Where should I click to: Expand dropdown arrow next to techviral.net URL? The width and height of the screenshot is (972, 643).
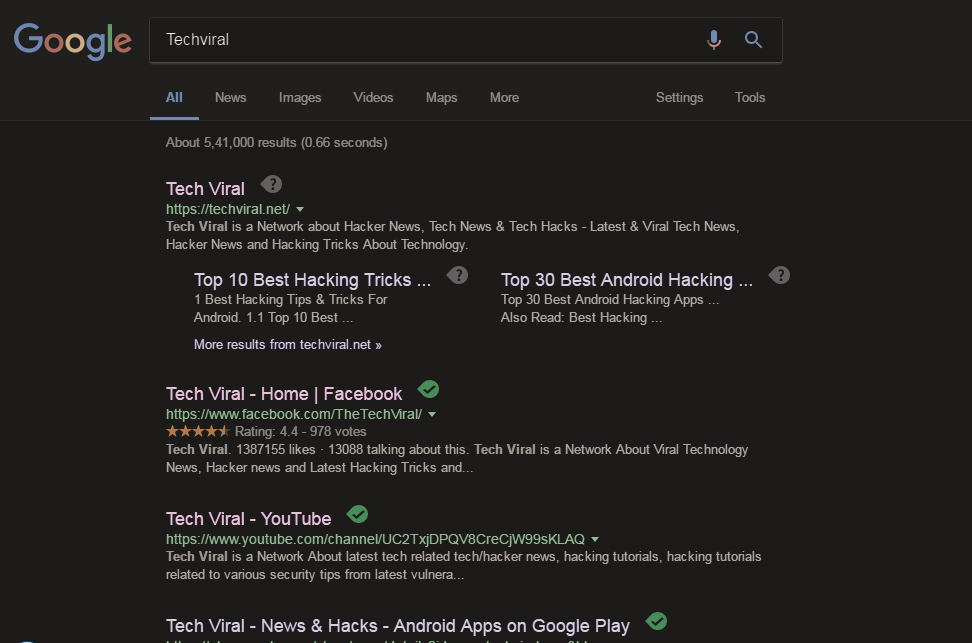tap(300, 210)
